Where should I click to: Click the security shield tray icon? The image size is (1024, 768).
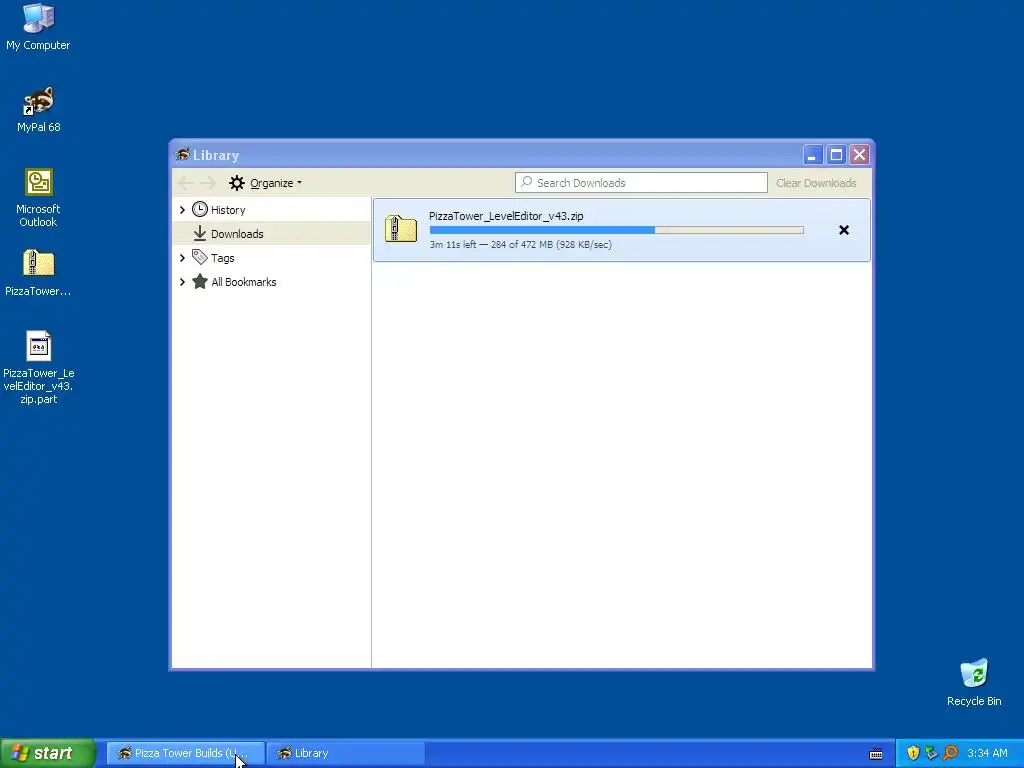coord(913,753)
